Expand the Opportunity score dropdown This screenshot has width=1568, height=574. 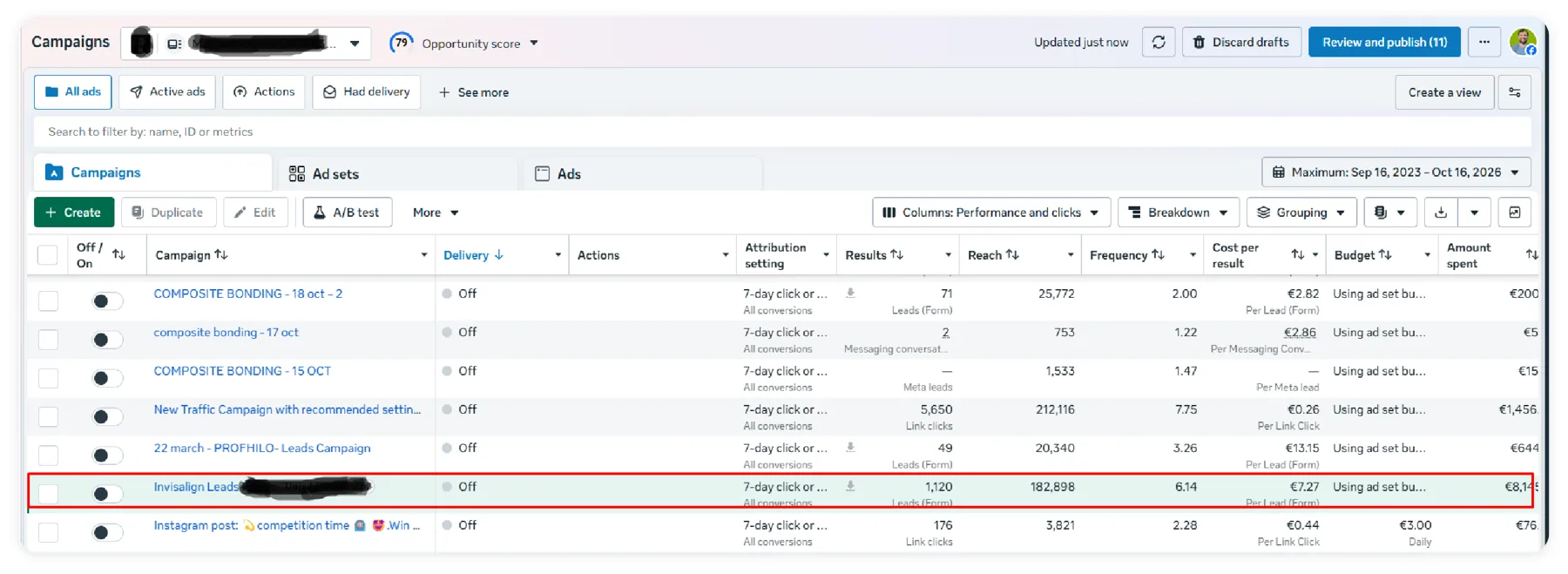point(534,43)
